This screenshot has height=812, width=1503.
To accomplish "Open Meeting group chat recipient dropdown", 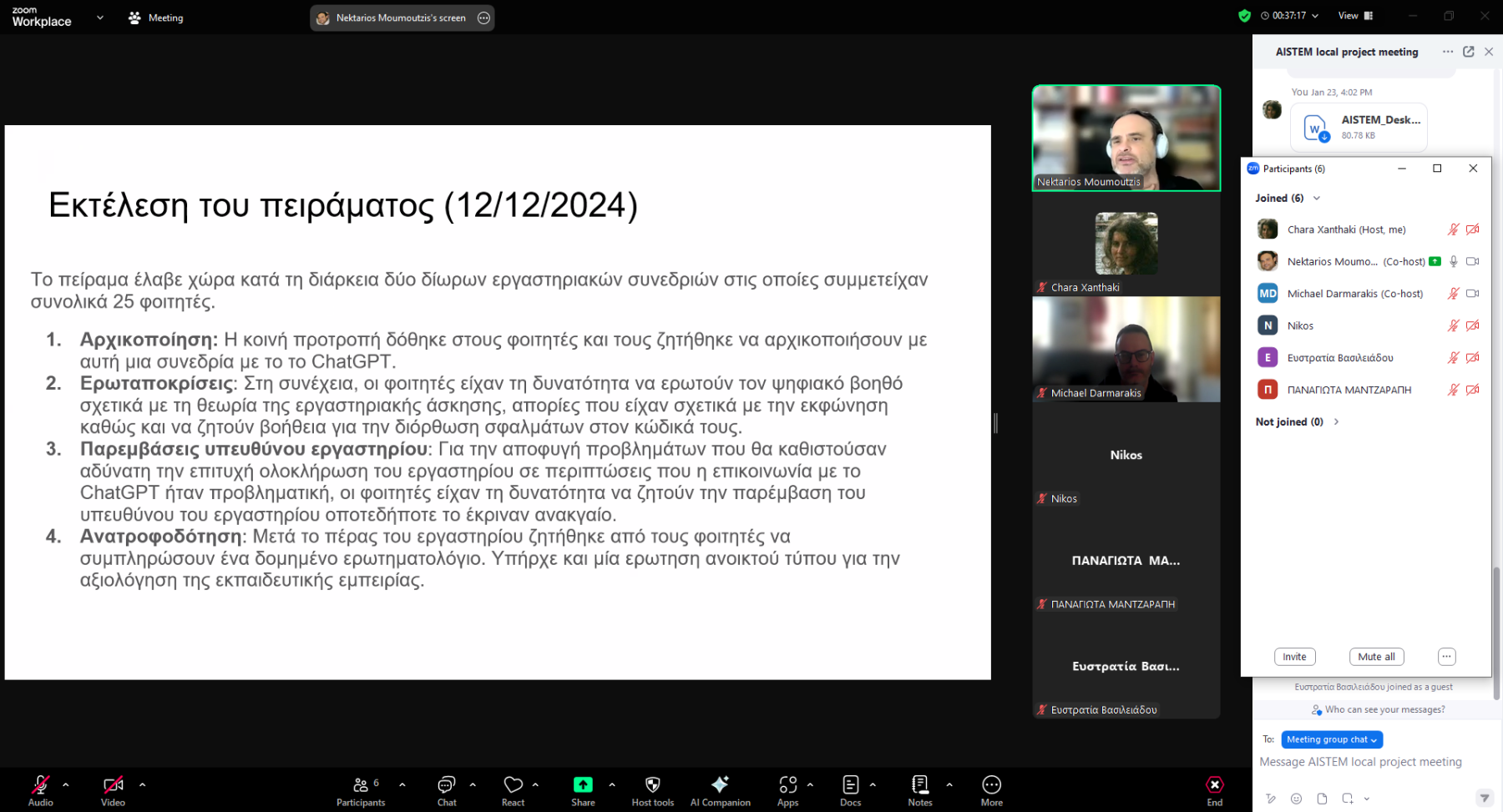I will pyautogui.click(x=1332, y=739).
